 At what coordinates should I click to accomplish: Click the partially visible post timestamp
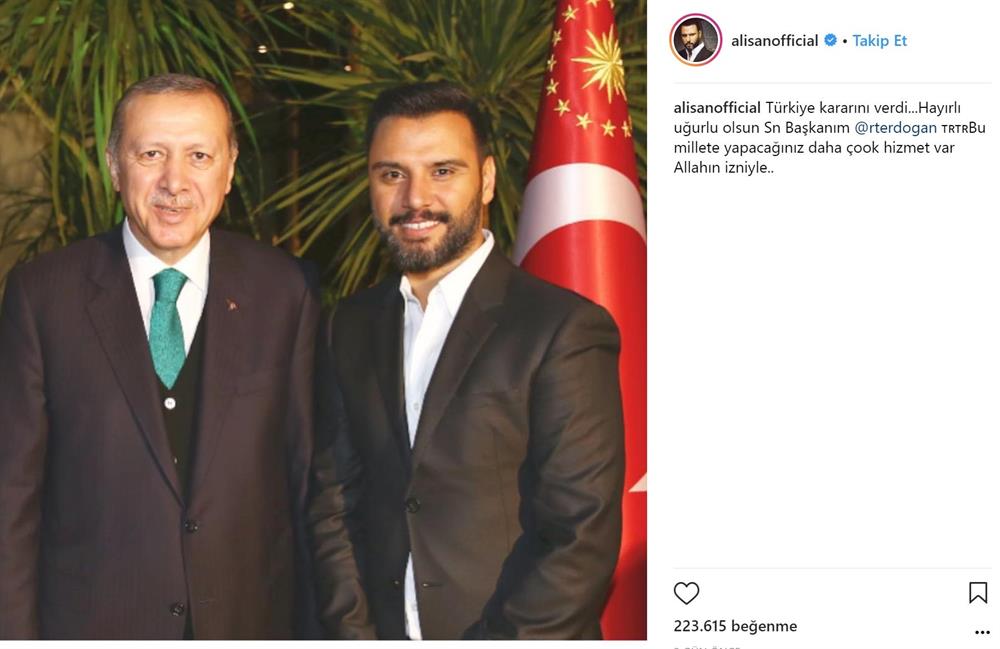pos(707,646)
